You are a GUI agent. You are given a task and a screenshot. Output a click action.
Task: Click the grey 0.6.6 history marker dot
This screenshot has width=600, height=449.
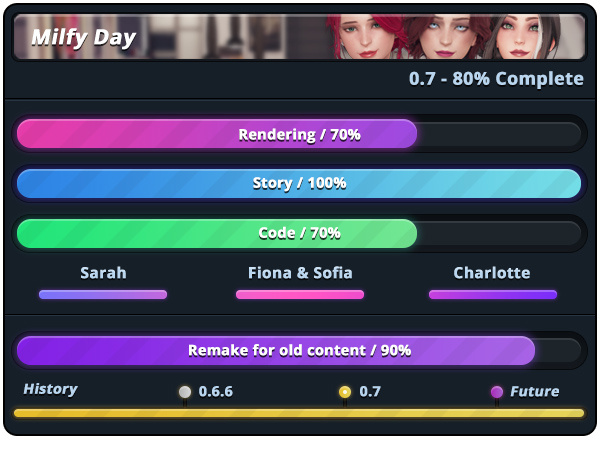pyautogui.click(x=185, y=392)
